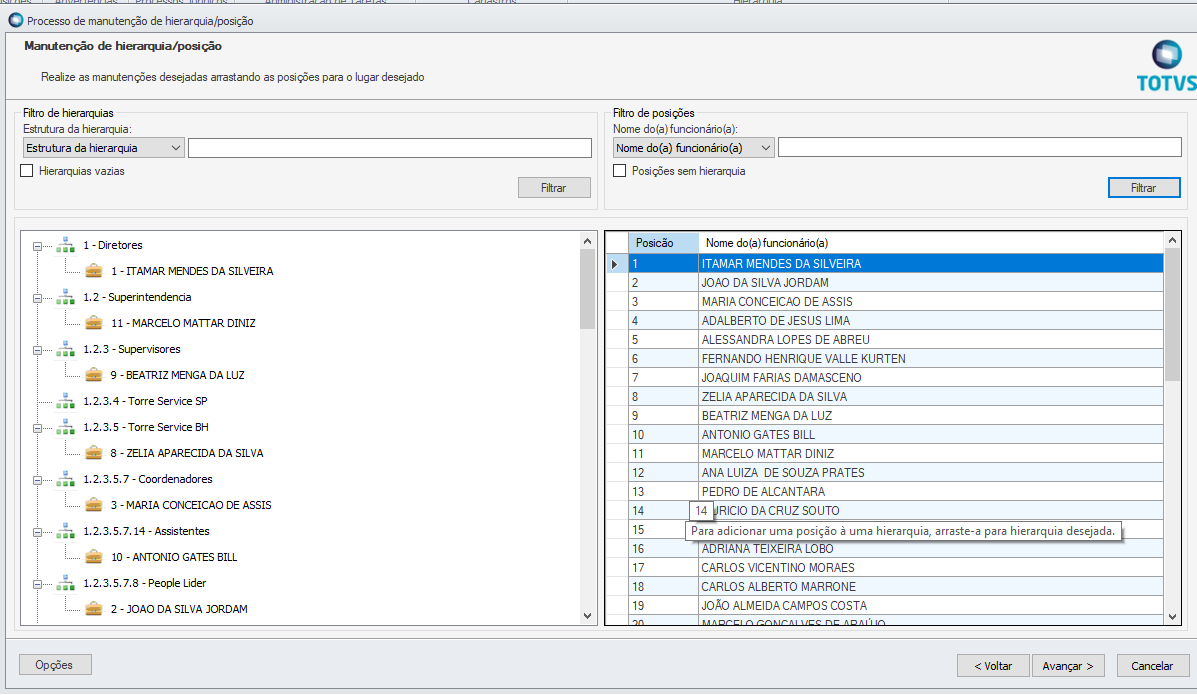Sort by the Posicão column header

point(663,243)
